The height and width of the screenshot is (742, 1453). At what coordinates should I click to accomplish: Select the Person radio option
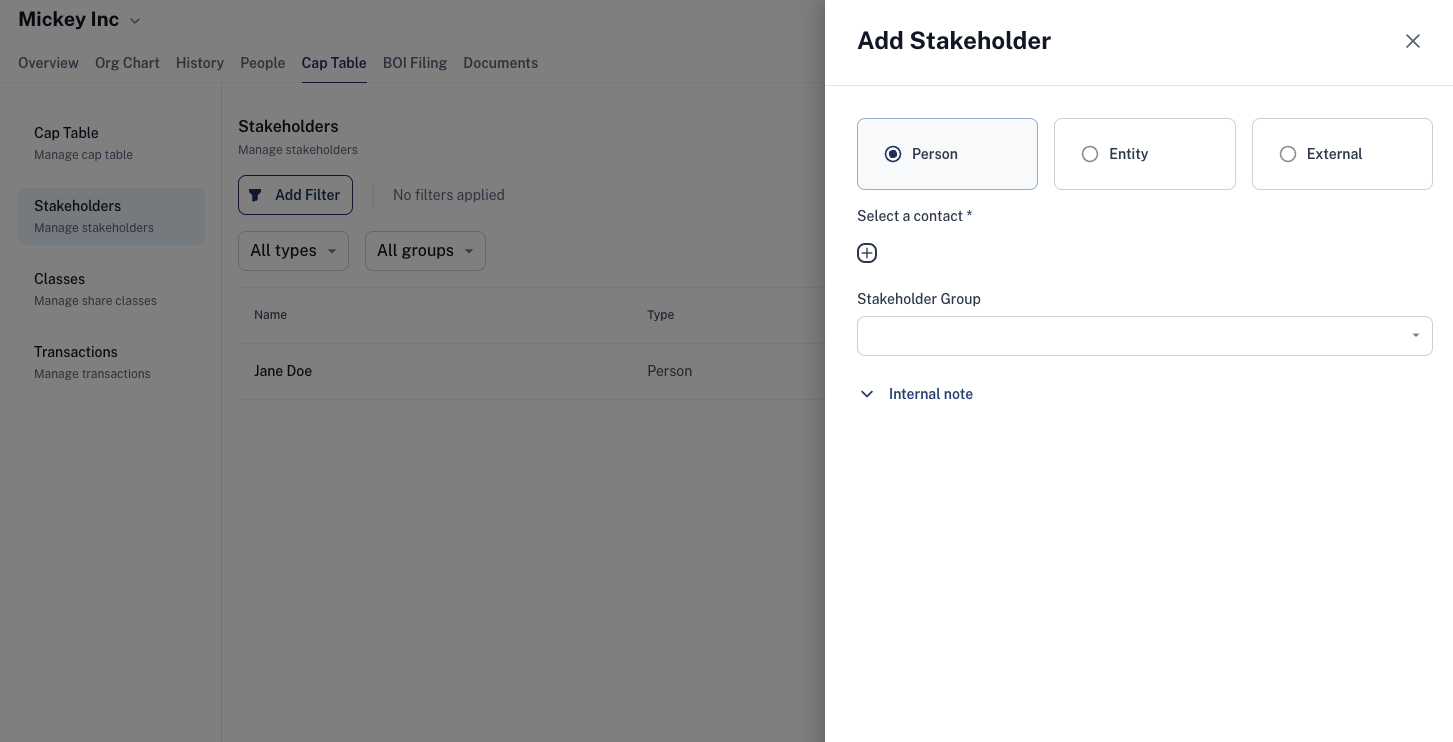(x=947, y=154)
